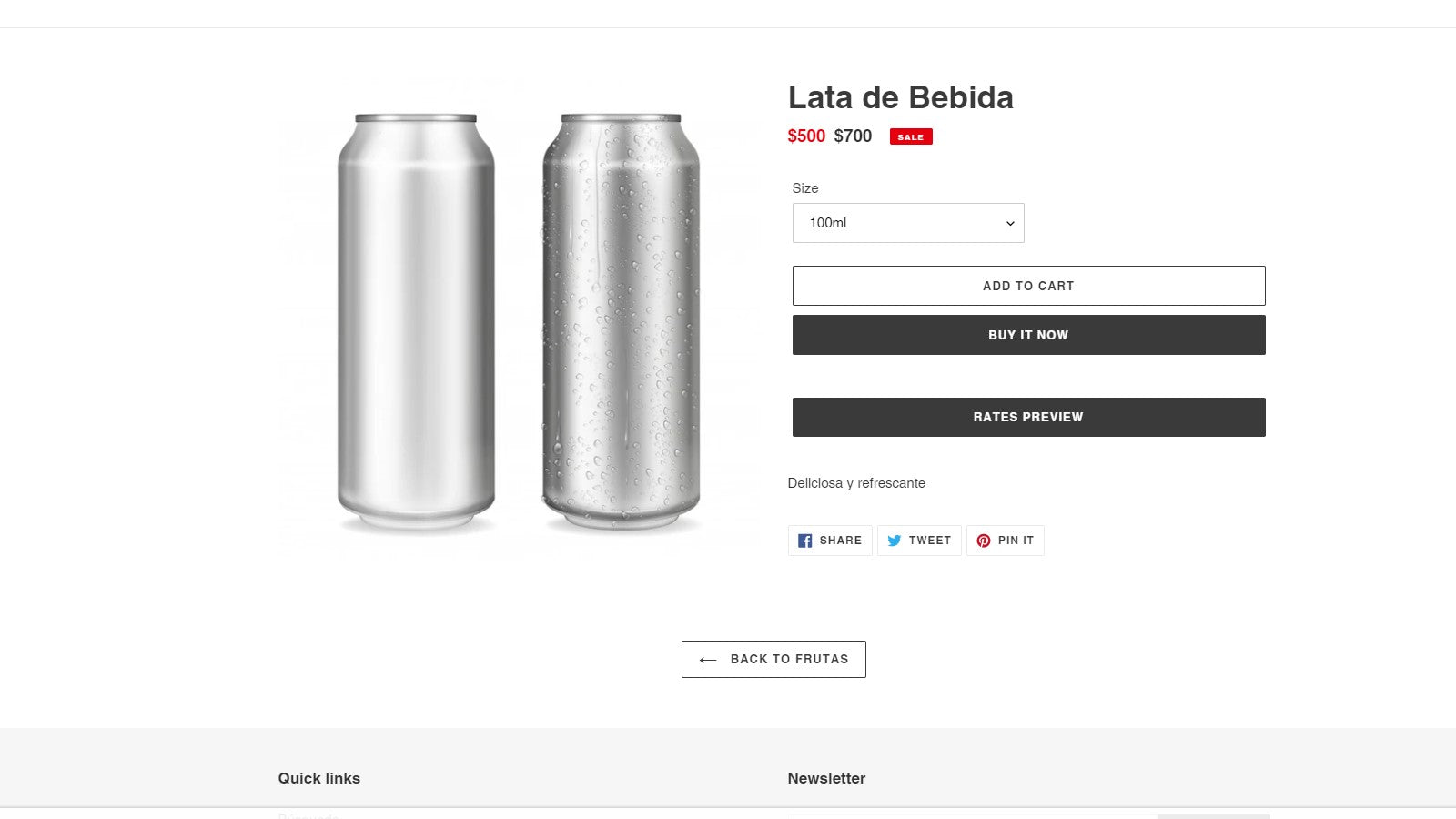The width and height of the screenshot is (1456, 819).
Task: Follow the BACK TO FRUTAS link
Action: pos(773,659)
